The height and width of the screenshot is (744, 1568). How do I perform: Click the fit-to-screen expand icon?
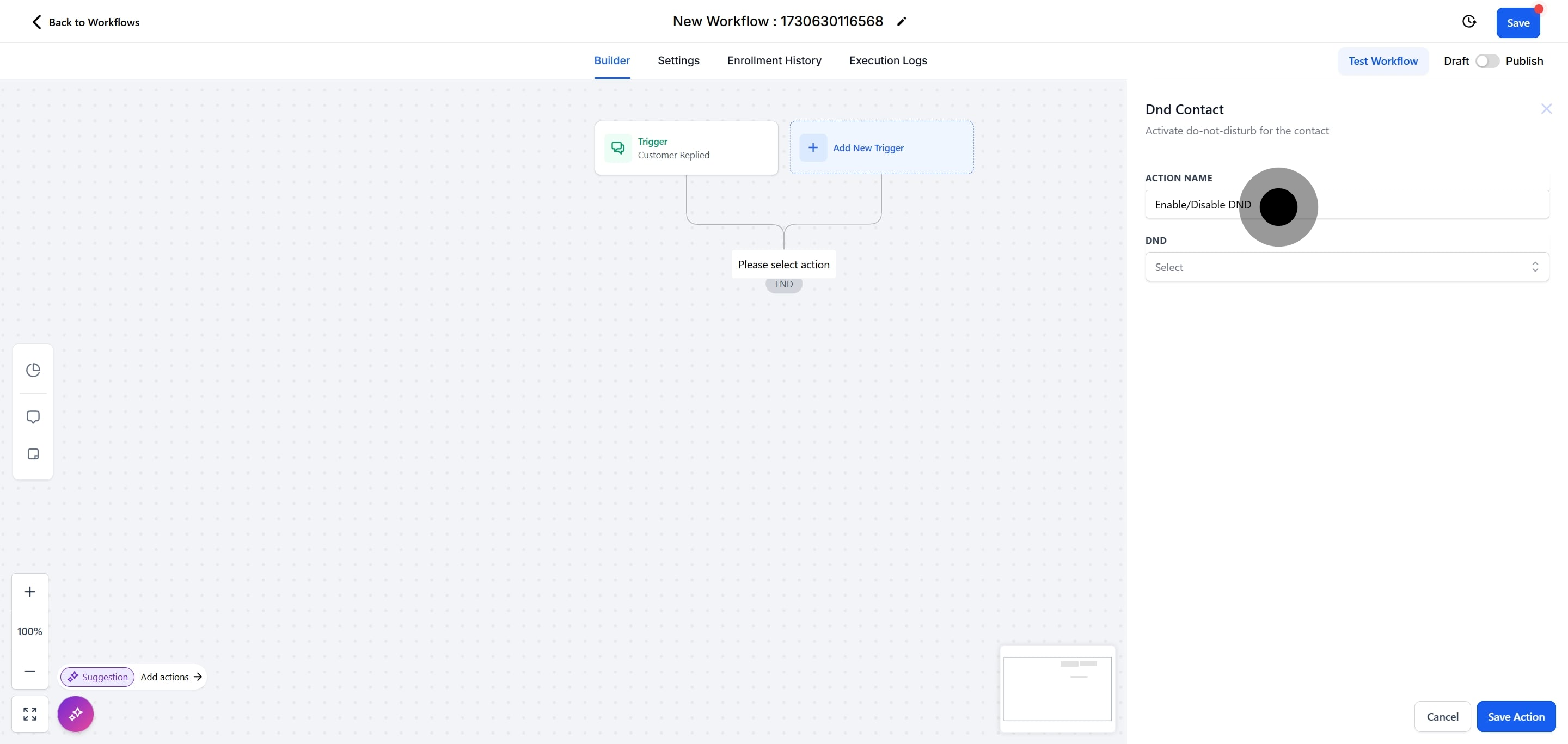point(30,714)
